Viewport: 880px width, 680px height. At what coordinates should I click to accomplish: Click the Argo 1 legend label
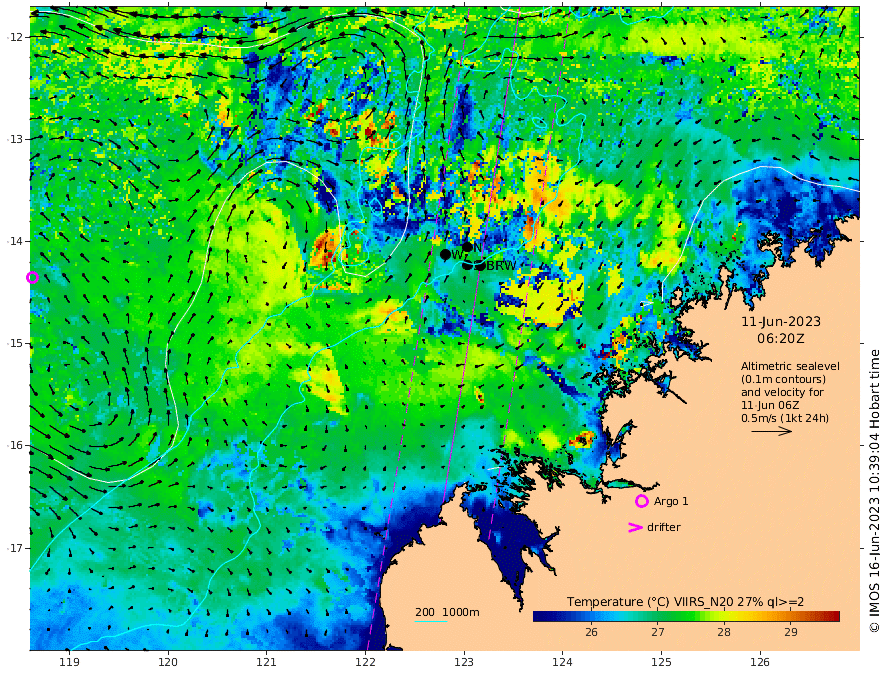tap(671, 501)
